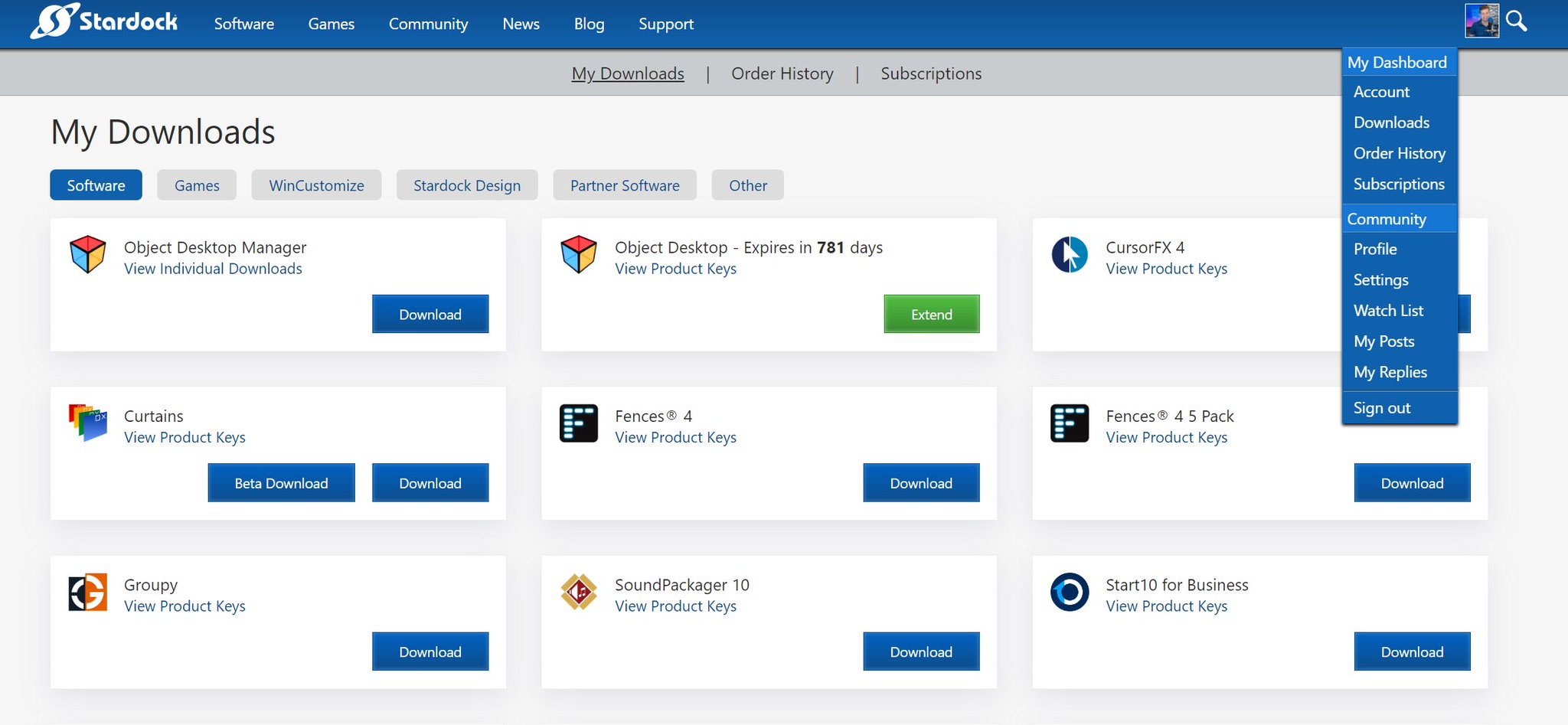This screenshot has height=725, width=1568.
Task: Click the Object Desktop Manager cube icon
Action: [x=89, y=255]
